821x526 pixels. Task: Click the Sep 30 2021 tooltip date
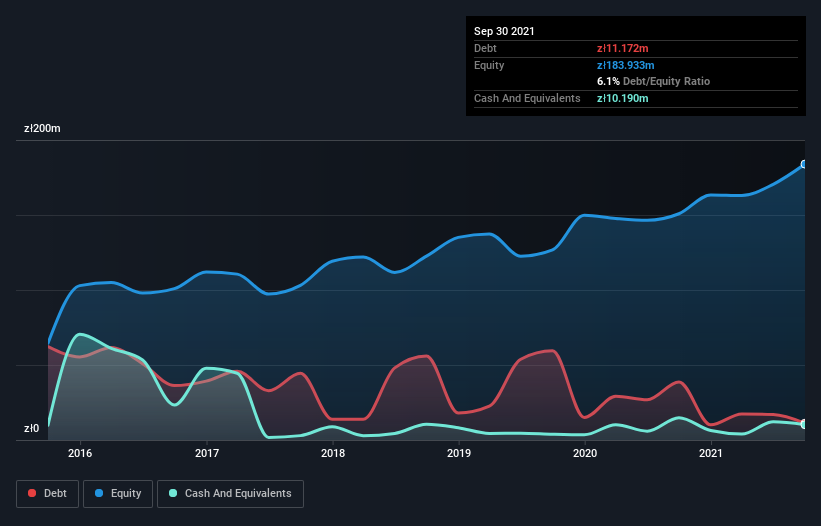click(x=504, y=31)
